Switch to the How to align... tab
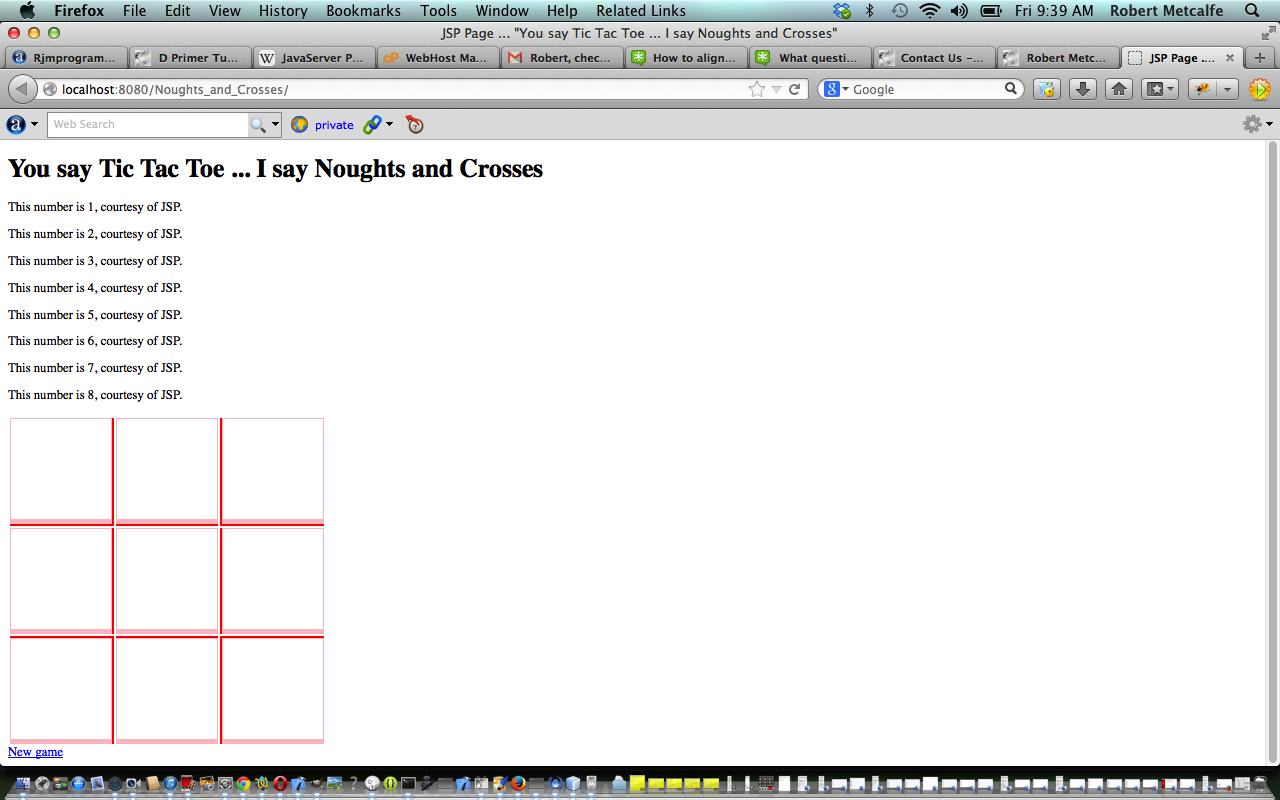The image size is (1280, 800). (686, 58)
